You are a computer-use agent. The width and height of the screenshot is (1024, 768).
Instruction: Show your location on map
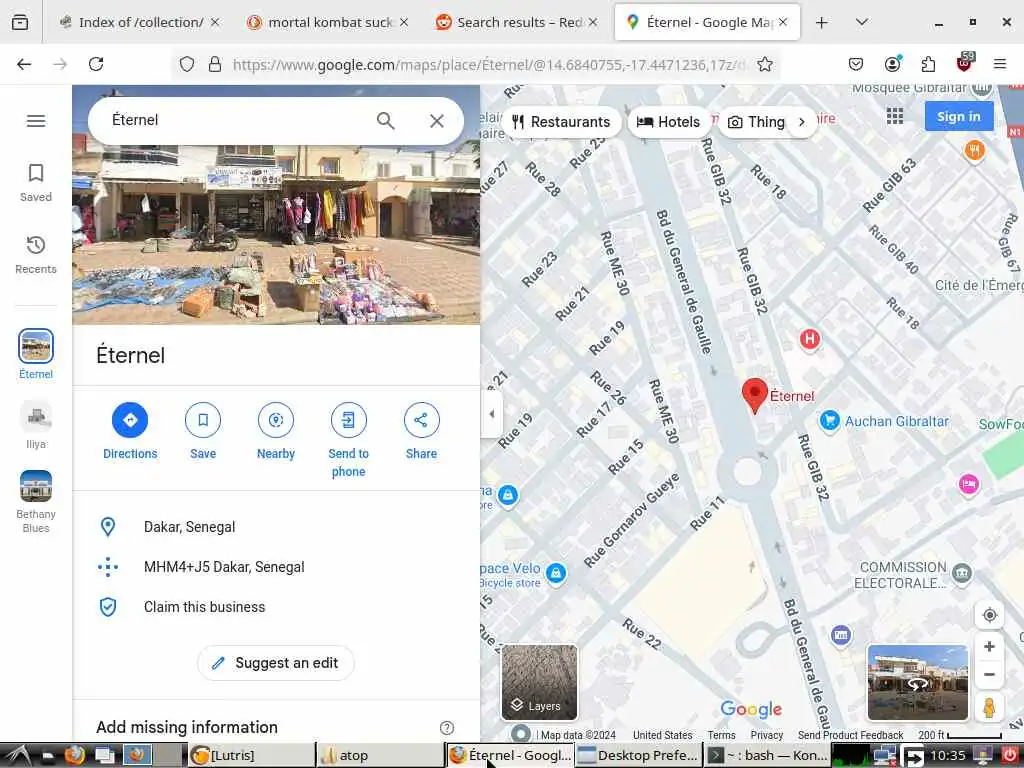[989, 615]
